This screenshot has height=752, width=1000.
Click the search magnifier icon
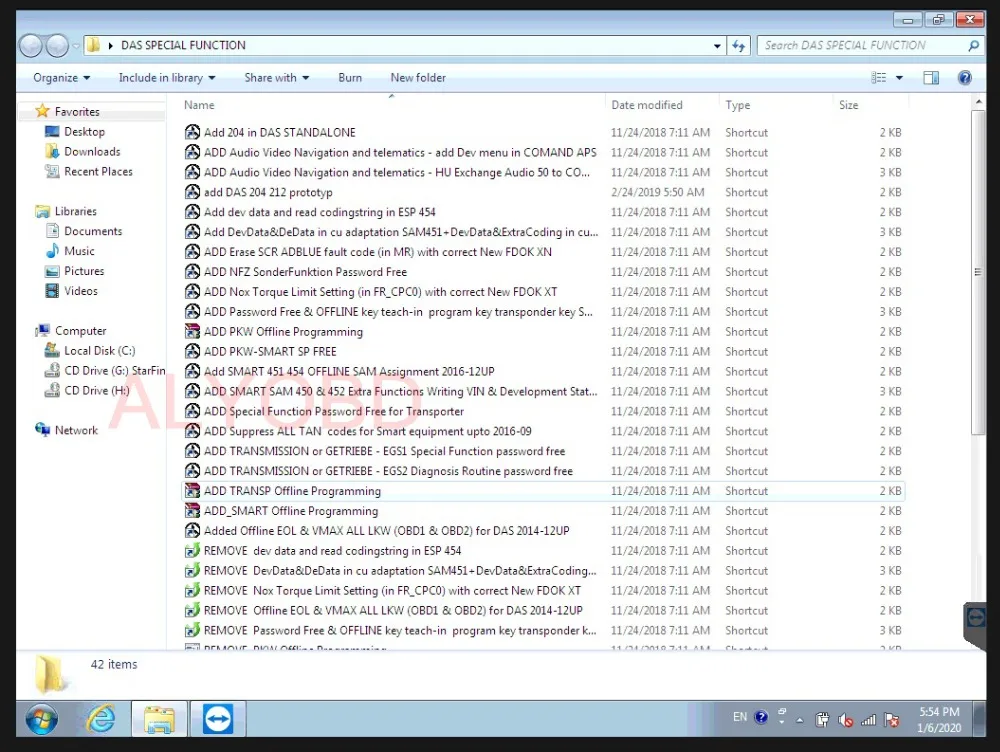click(973, 45)
